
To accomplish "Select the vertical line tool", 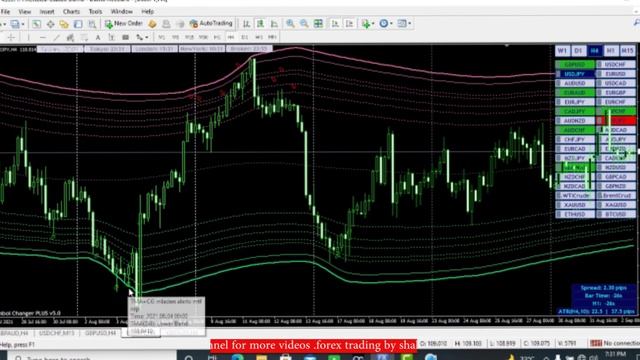I will pyautogui.click(x=28, y=38).
